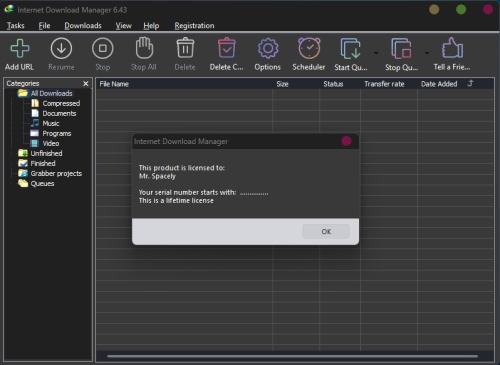
Task: Click the IDM app icon in title bar
Action: [9, 9]
